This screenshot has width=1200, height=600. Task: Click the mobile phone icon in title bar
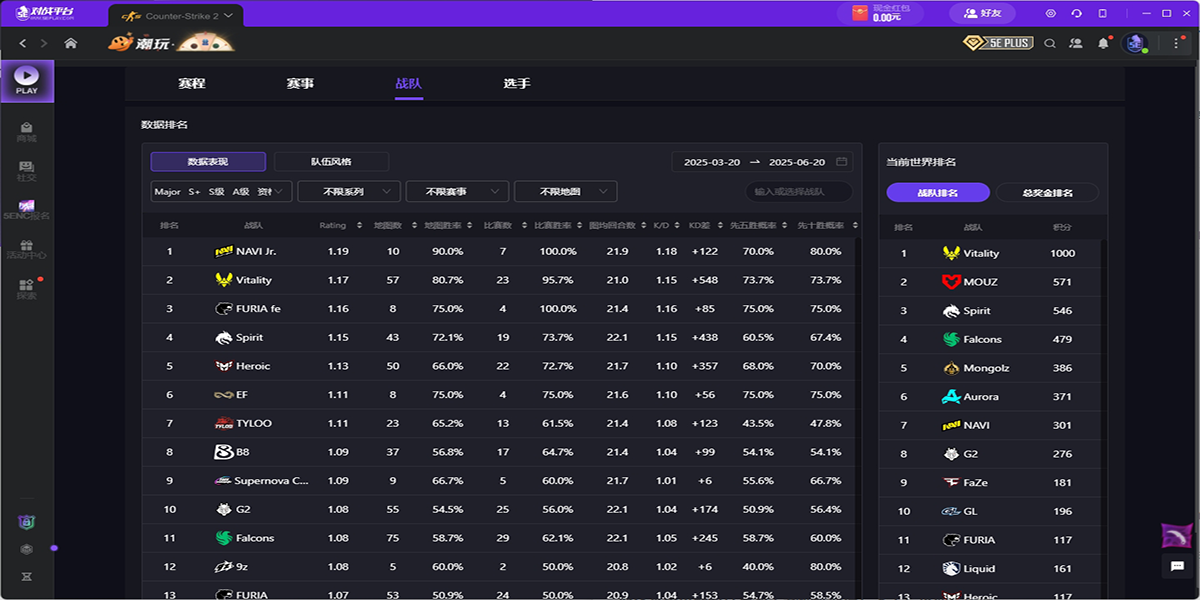tap(1103, 14)
